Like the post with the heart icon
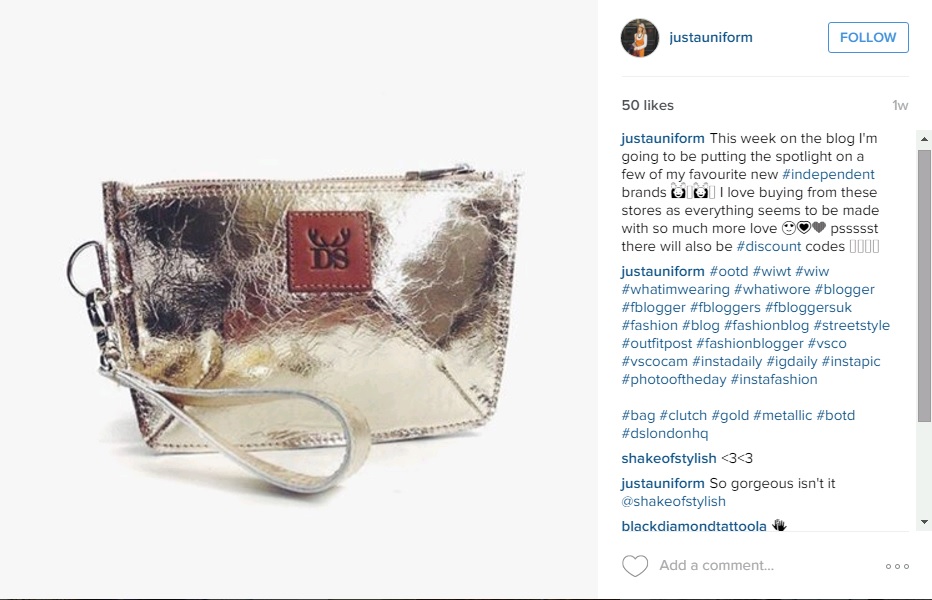The width and height of the screenshot is (932, 600). pos(635,566)
